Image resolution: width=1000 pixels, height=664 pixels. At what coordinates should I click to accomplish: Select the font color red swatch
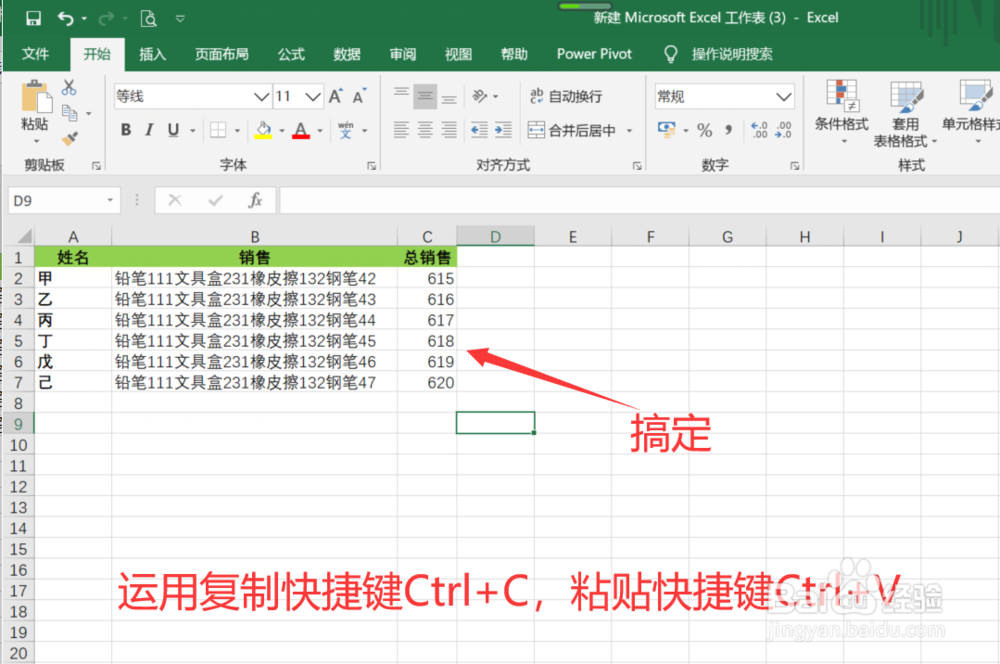tap(300, 136)
